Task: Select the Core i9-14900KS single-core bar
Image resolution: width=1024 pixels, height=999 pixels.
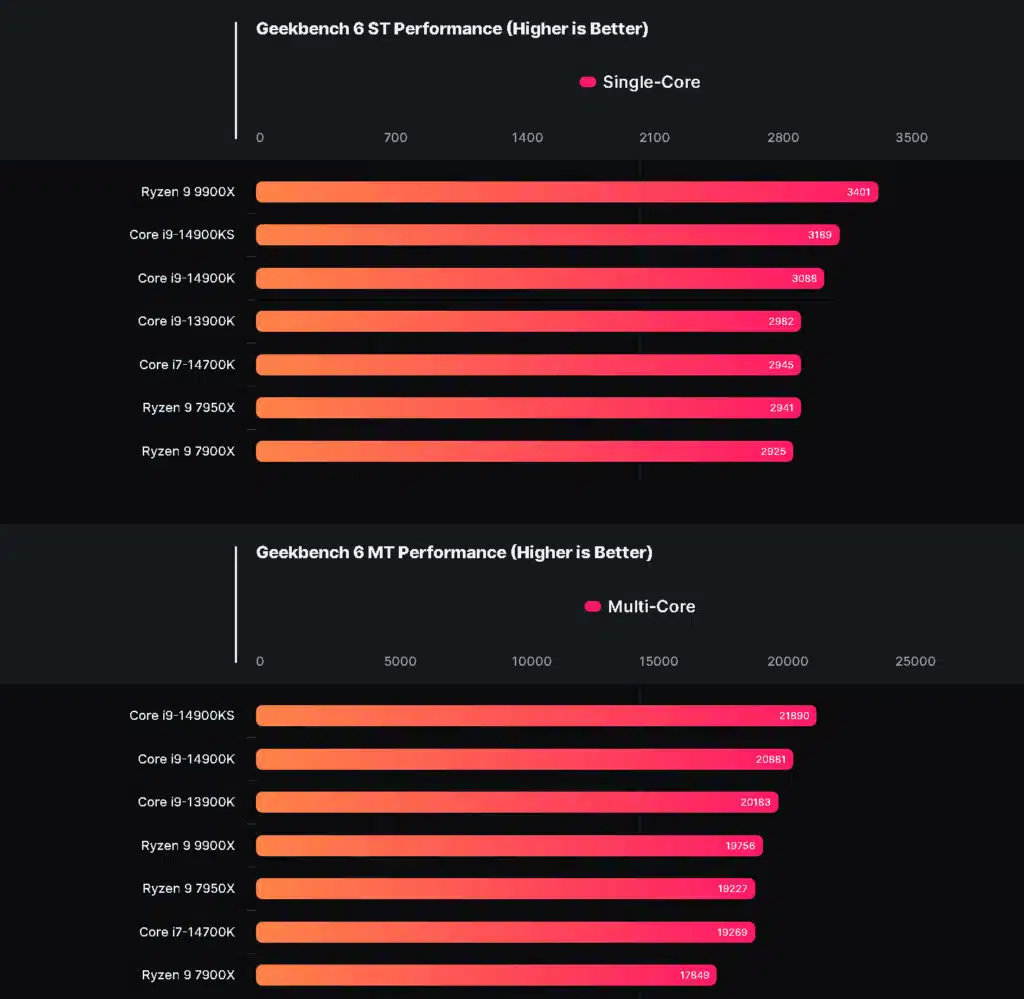Action: [548, 235]
